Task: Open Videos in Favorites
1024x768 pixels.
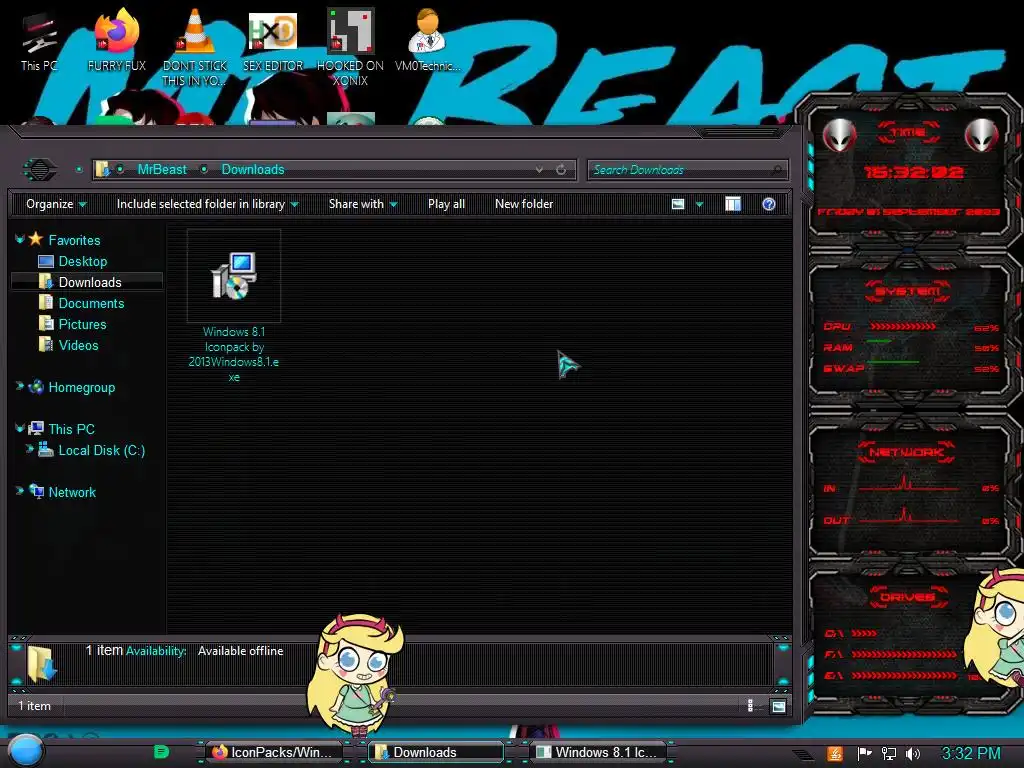Action: (78, 345)
